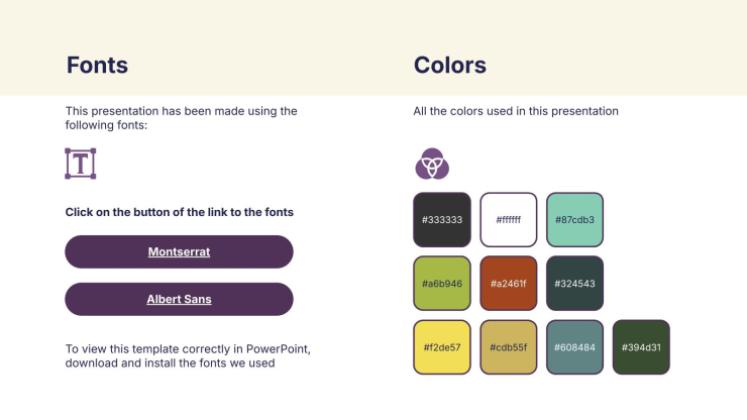The height and width of the screenshot is (420, 747).
Task: Pick the #87cdb3 mint green swatch
Action: [x=574, y=219]
